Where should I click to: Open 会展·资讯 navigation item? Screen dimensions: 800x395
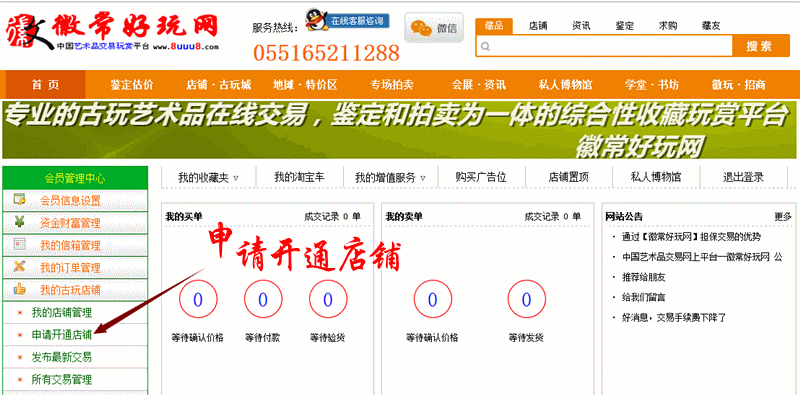point(479,85)
